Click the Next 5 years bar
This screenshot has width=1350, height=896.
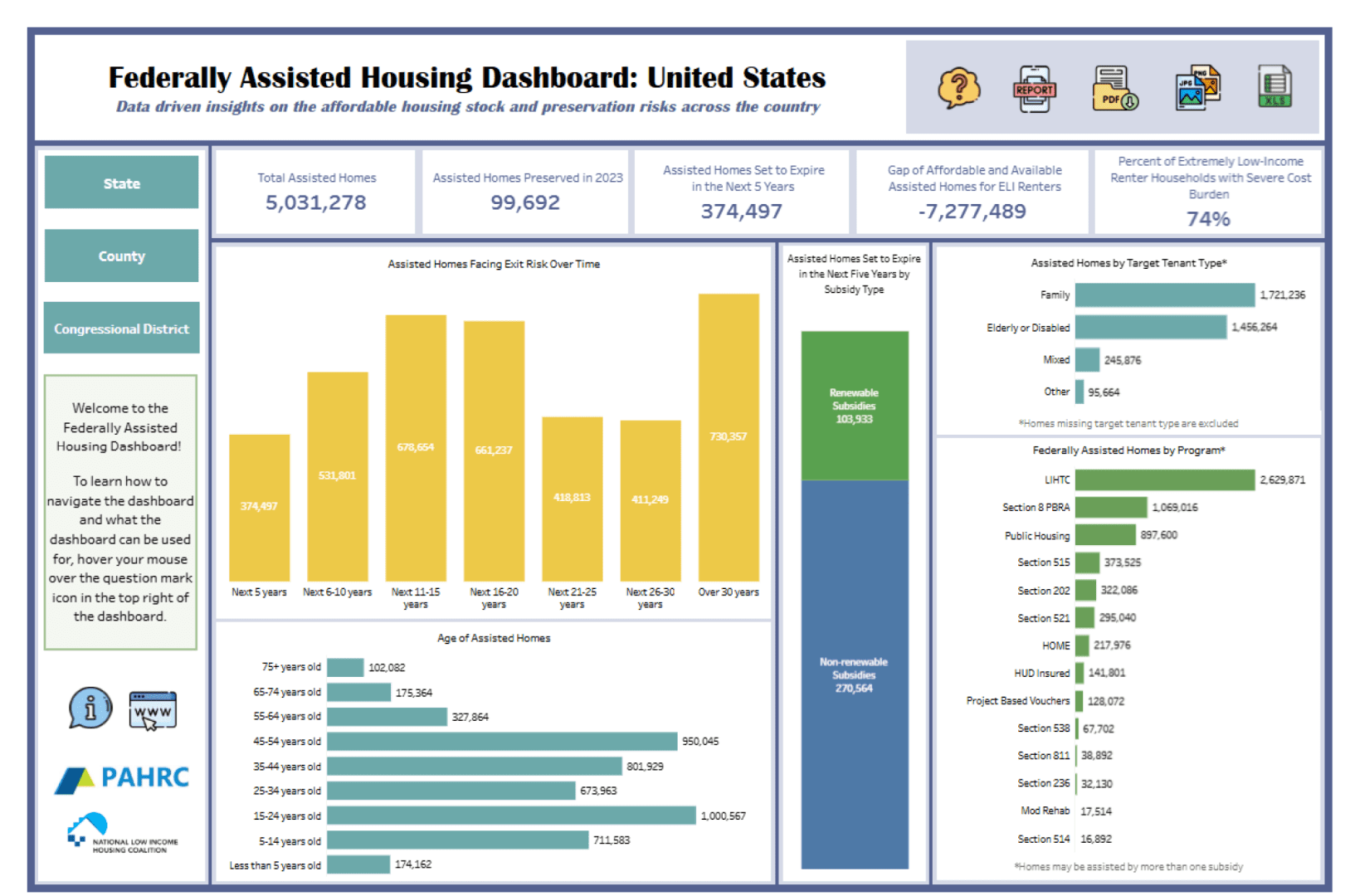(259, 507)
